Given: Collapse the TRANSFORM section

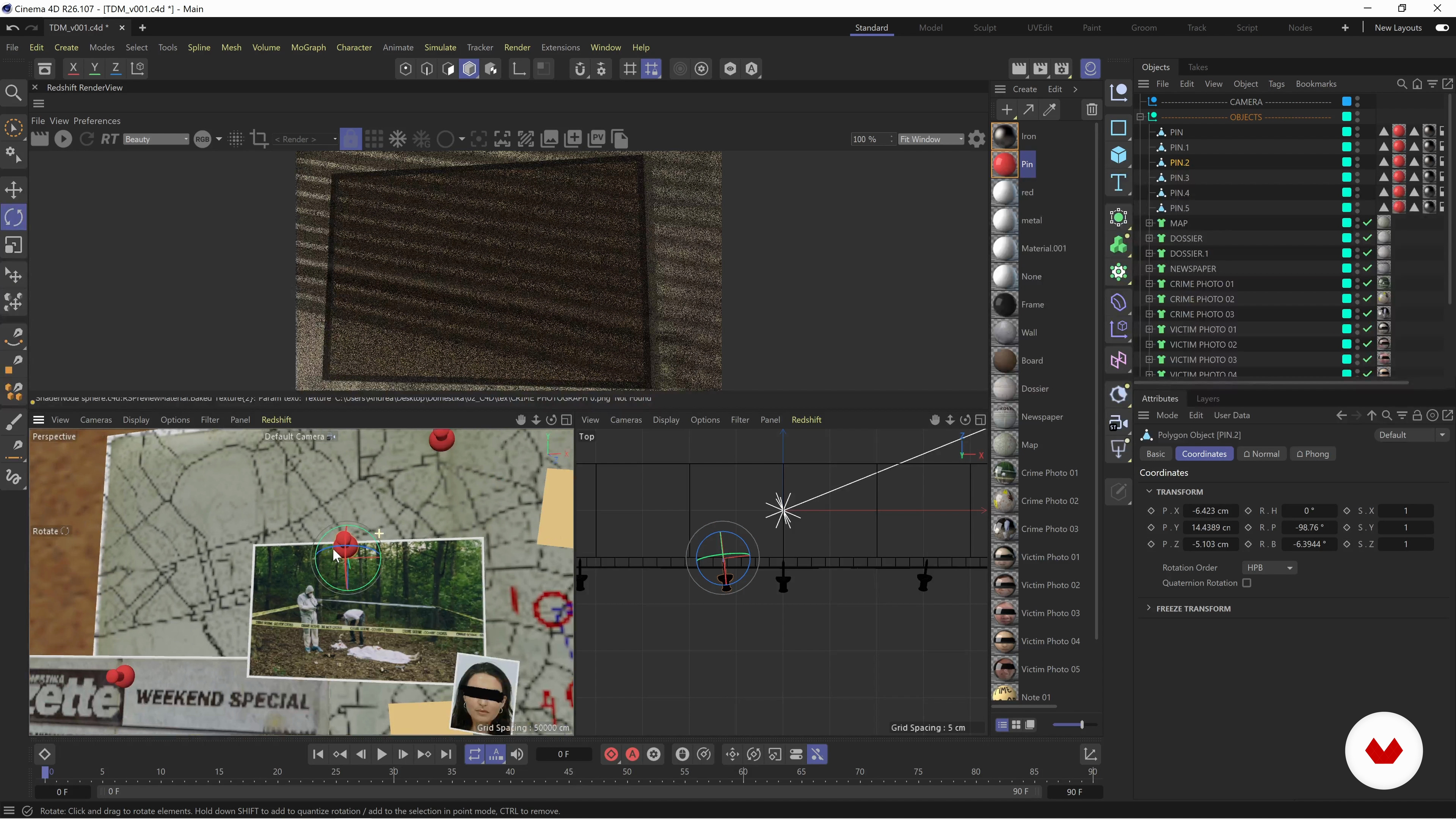Looking at the screenshot, I should pos(1148,492).
